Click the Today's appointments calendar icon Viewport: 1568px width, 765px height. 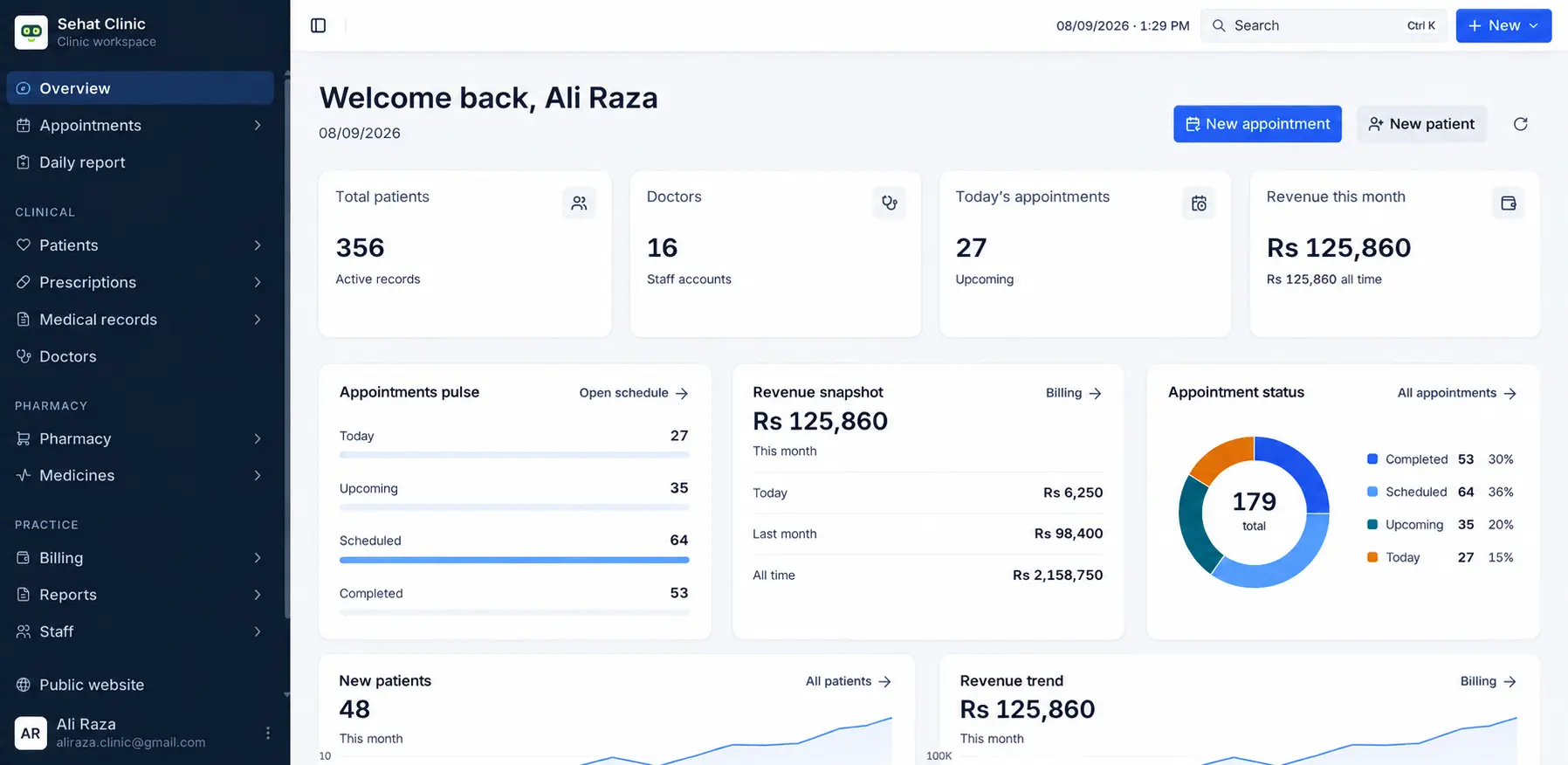(1199, 203)
